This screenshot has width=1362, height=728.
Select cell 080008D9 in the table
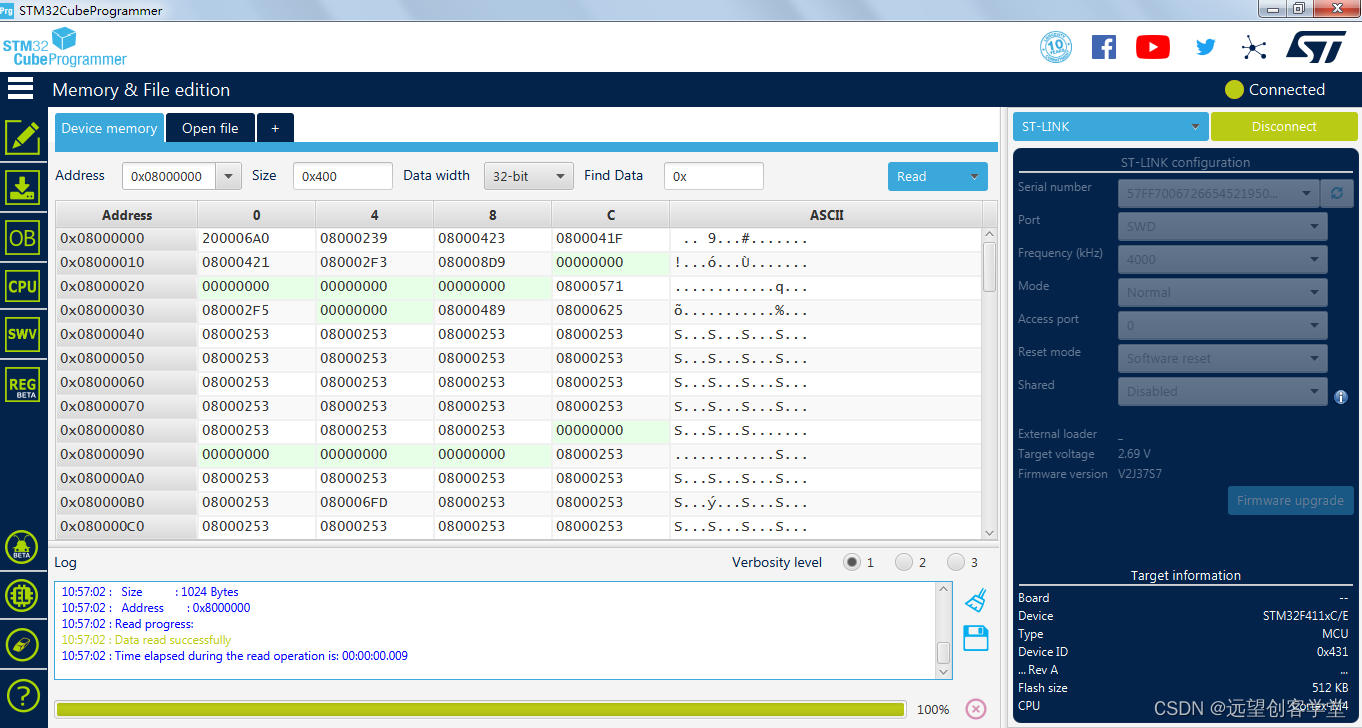[492, 263]
